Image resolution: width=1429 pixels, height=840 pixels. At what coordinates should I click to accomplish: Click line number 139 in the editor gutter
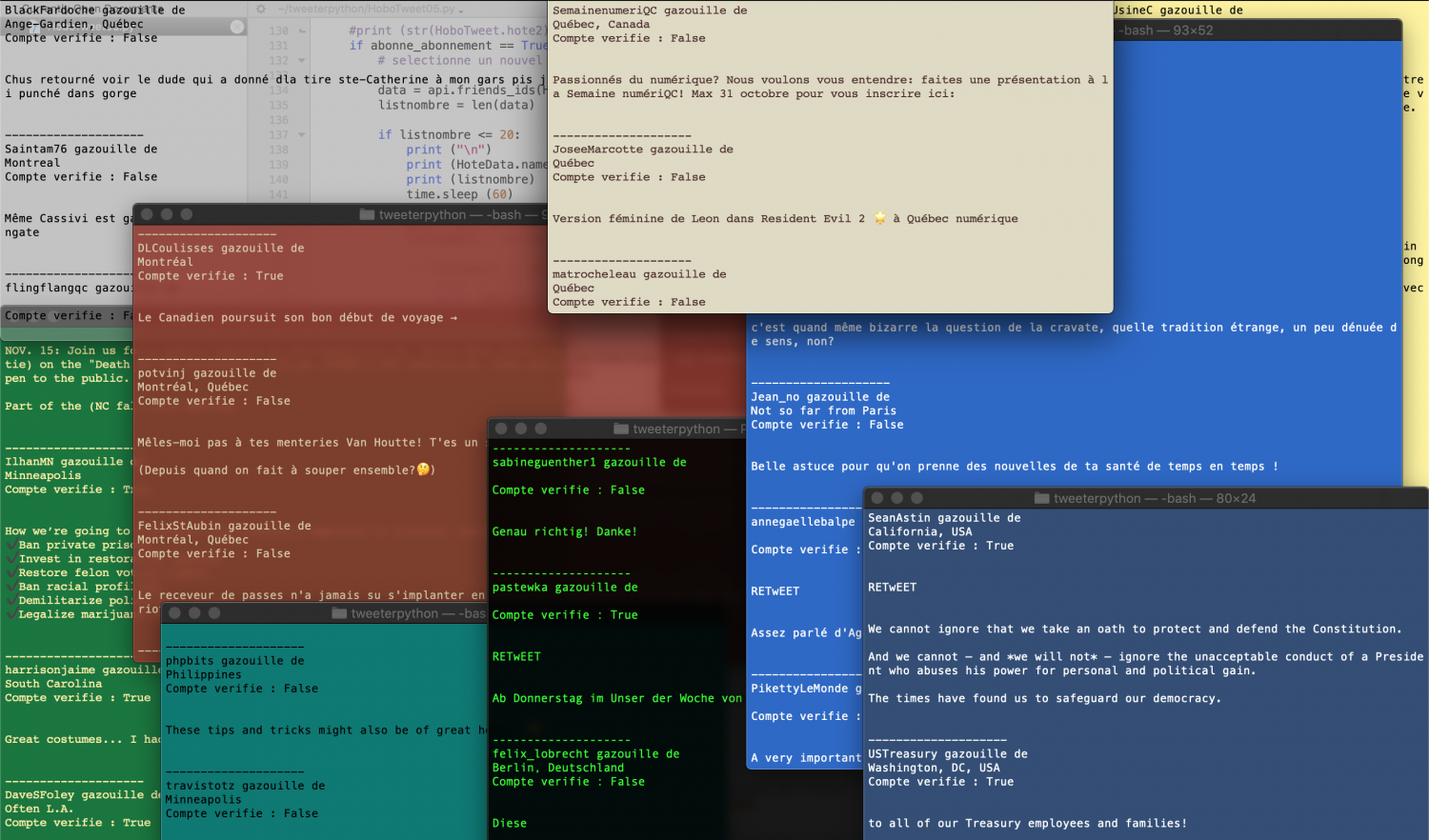278,165
